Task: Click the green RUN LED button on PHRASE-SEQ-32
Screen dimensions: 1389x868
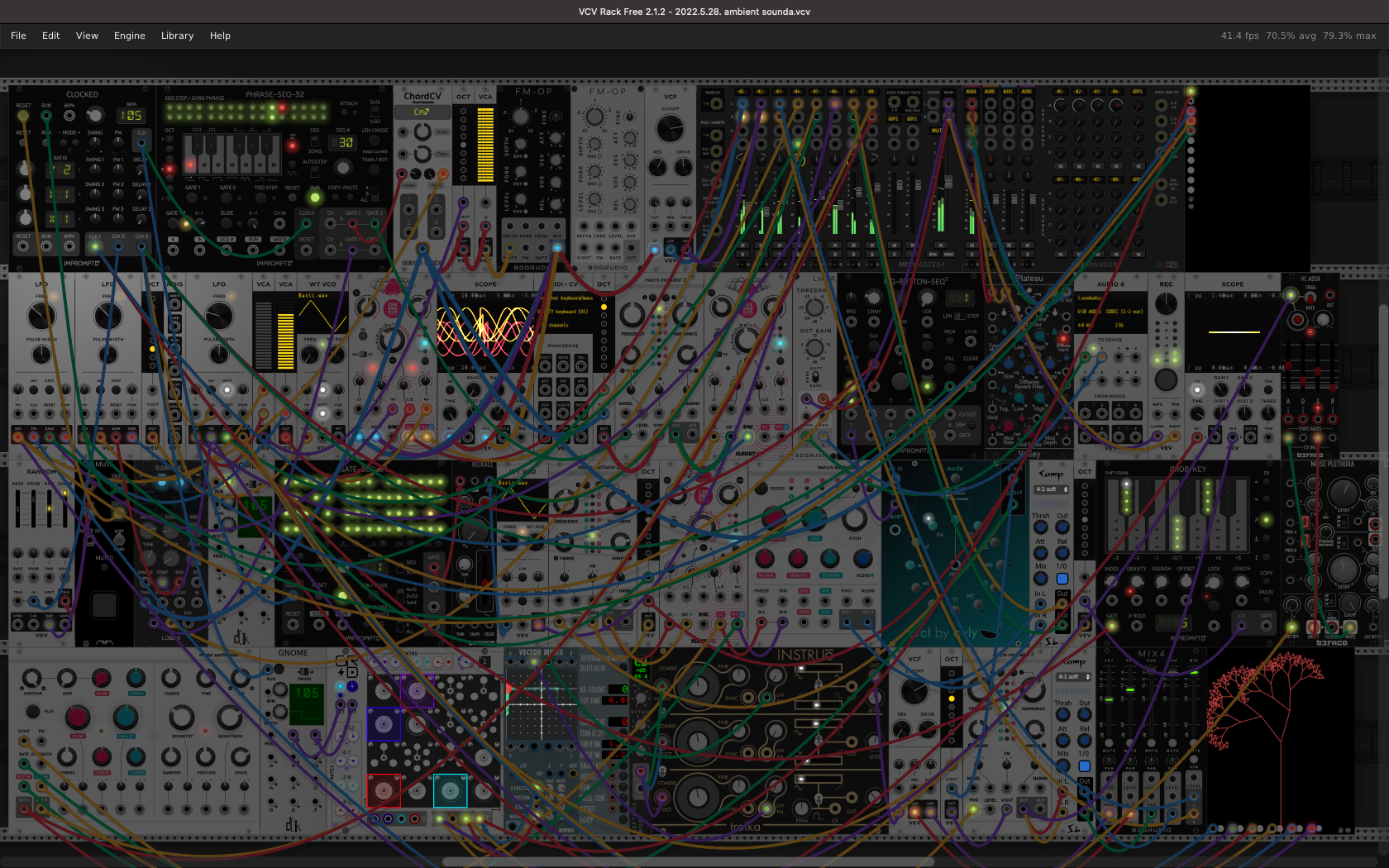Action: point(314,198)
